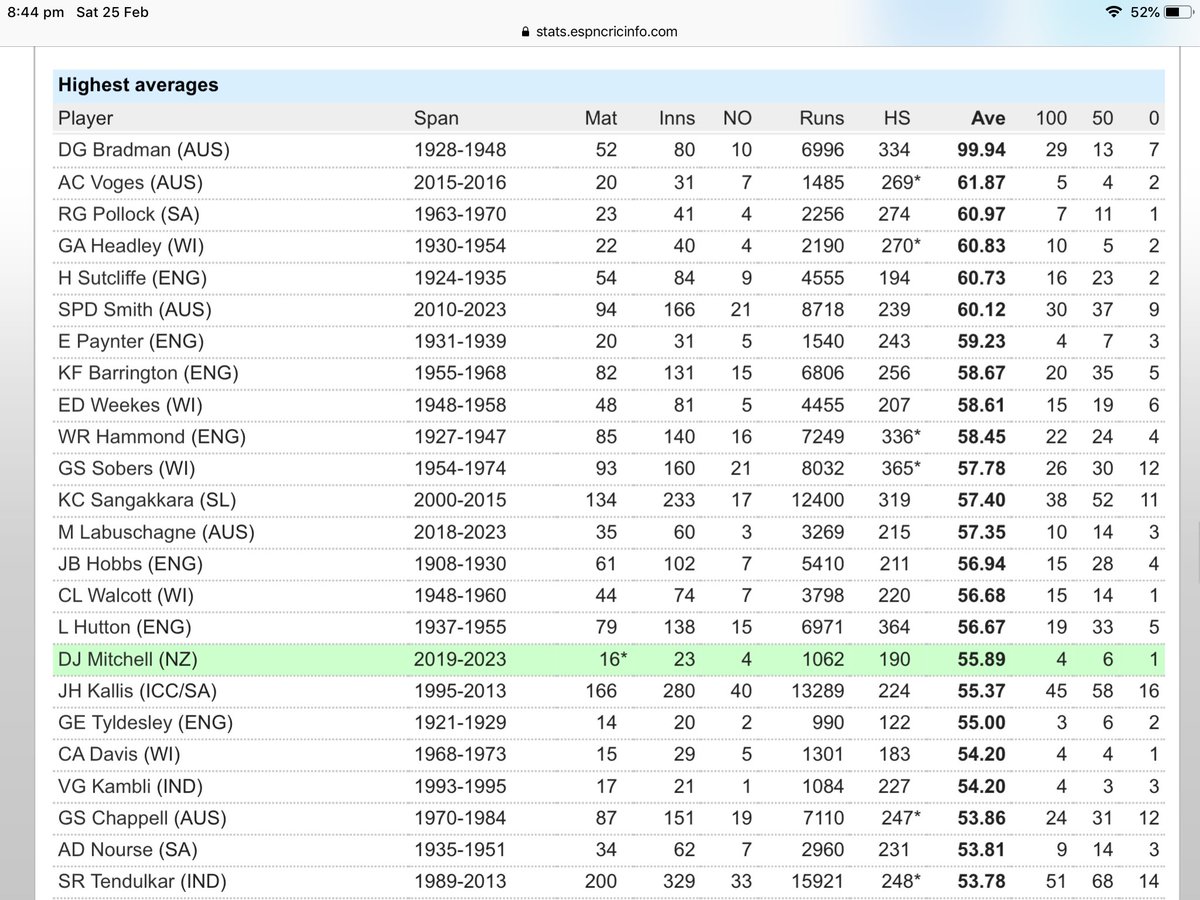Open DG Bradman (AUS) player link
The image size is (1200, 900).
coord(144,150)
